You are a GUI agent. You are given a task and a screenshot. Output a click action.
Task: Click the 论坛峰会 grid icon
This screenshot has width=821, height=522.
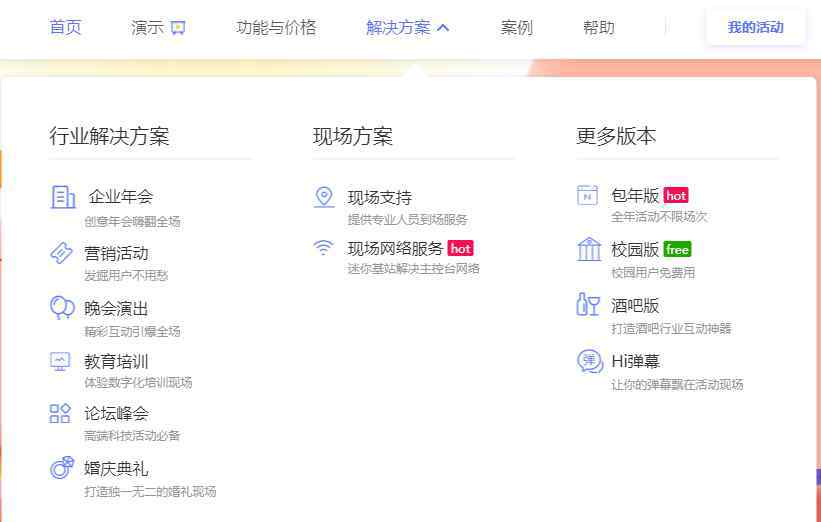[x=61, y=413]
